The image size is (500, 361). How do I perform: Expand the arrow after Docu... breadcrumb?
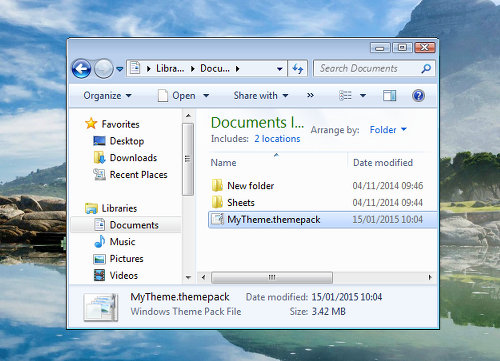pos(238,69)
